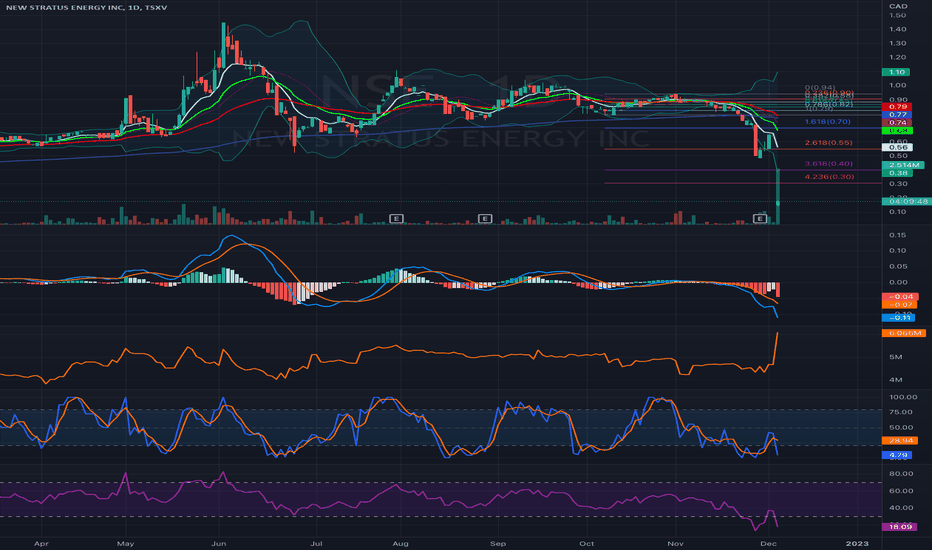
Task: Click the 1.618(0.70) Fibonacci level label
Action: (x=827, y=122)
